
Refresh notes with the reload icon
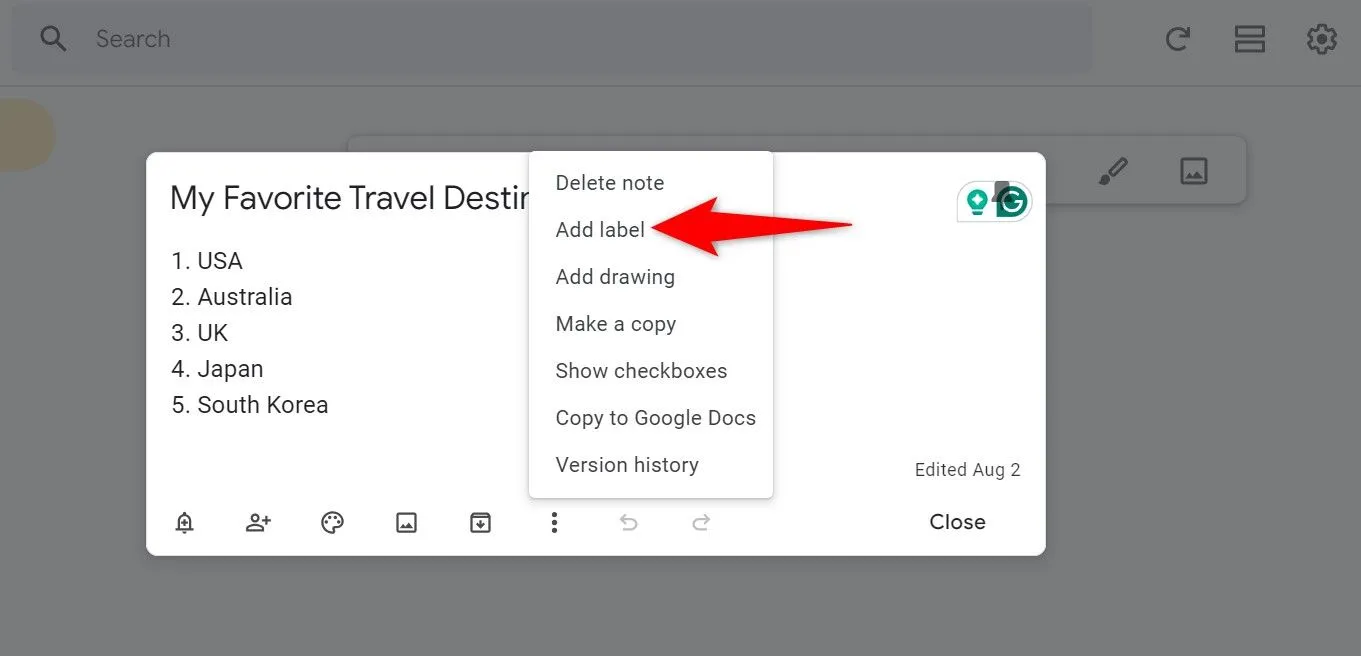[x=1178, y=39]
